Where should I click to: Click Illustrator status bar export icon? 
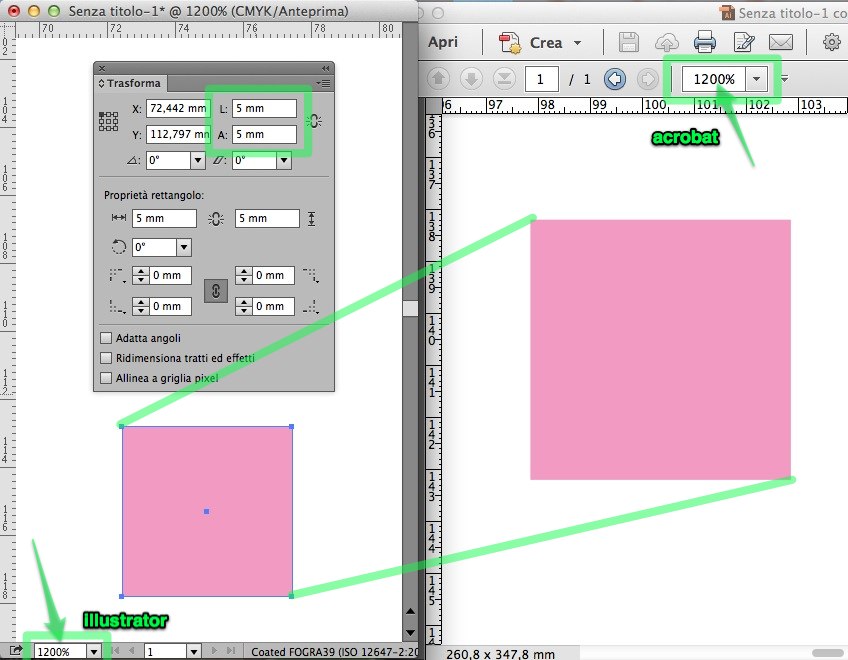pos(16,650)
